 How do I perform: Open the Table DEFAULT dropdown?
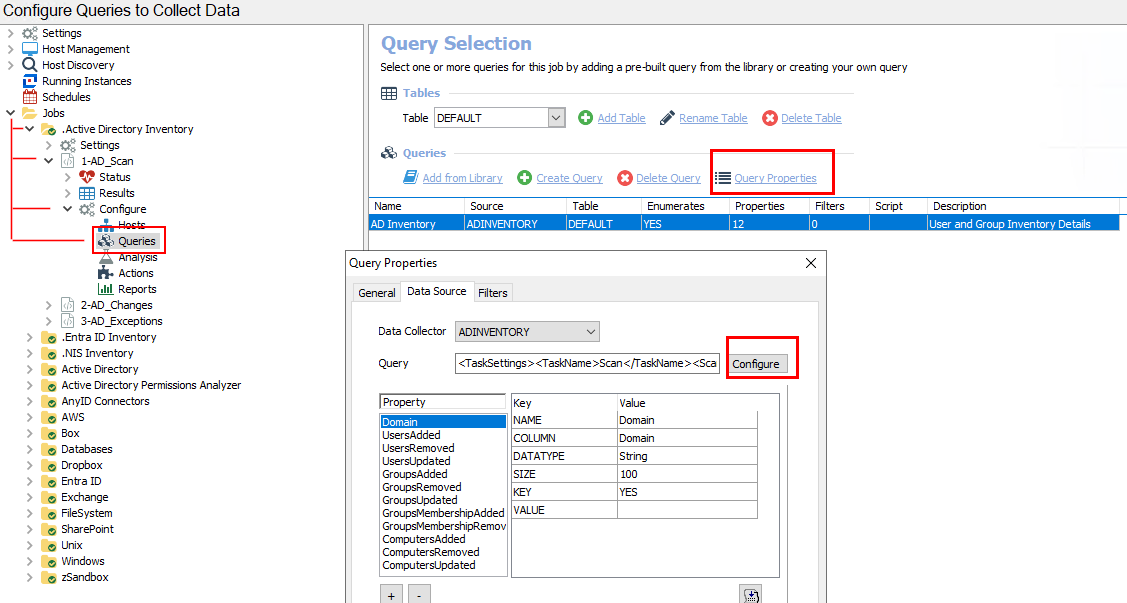(x=557, y=118)
